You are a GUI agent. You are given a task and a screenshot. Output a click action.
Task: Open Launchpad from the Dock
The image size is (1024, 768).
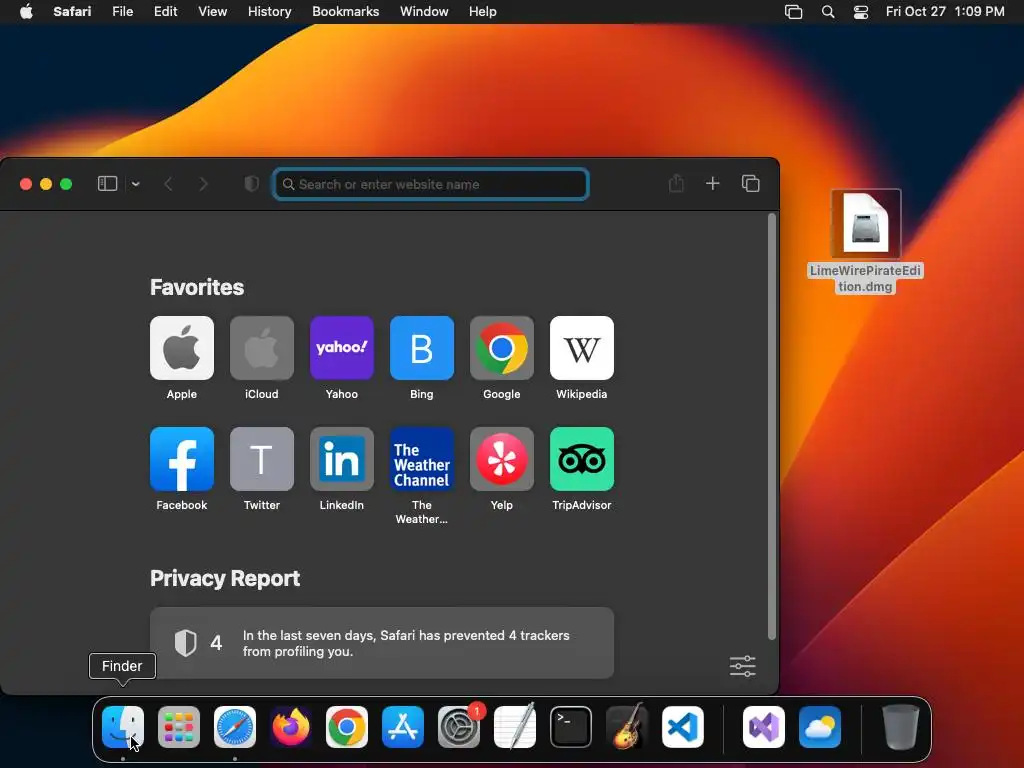(x=179, y=727)
